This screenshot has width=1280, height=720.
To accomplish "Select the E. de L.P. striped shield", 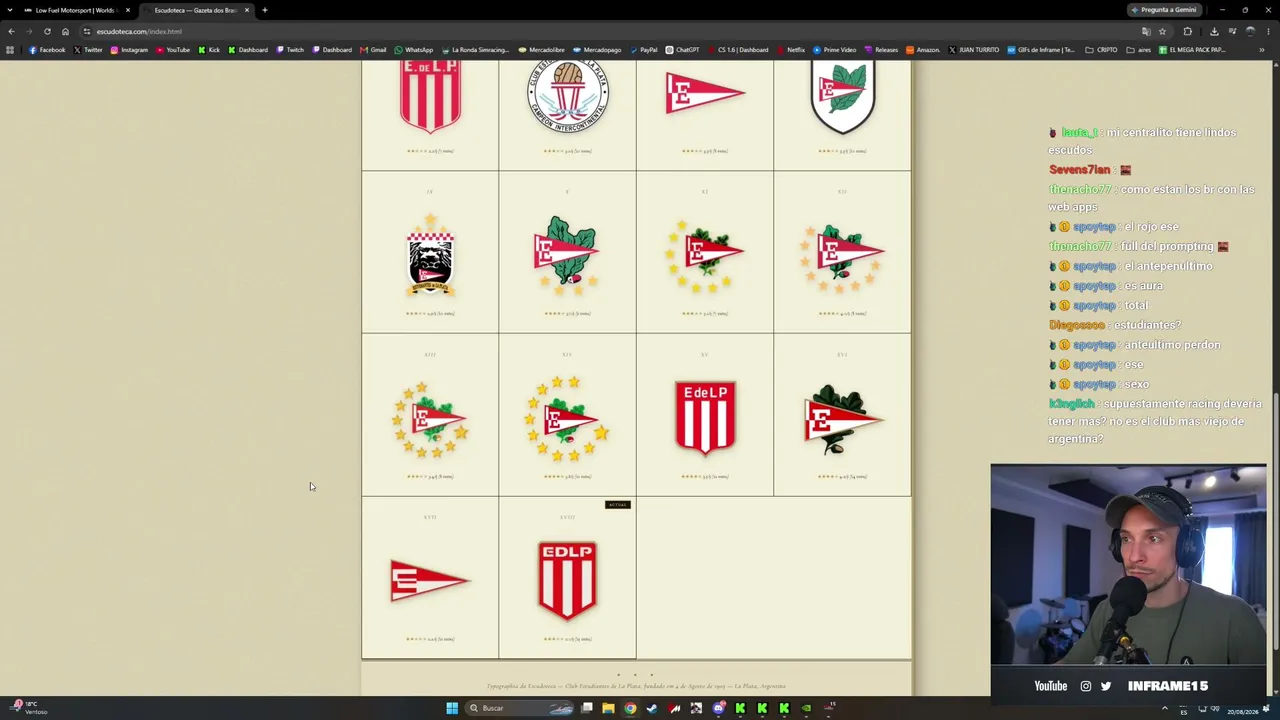I will click(x=430, y=95).
